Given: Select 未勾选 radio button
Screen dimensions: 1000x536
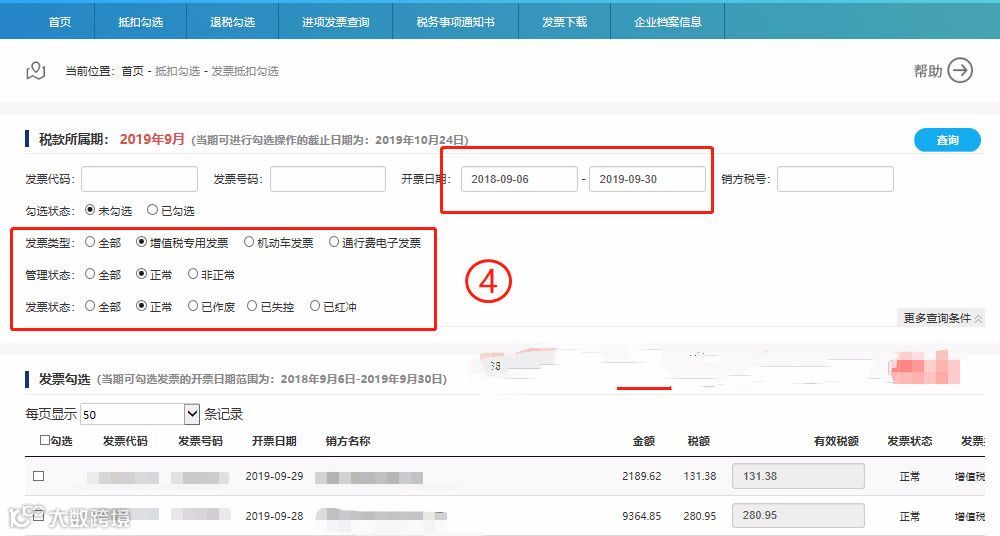Looking at the screenshot, I should 90,209.
